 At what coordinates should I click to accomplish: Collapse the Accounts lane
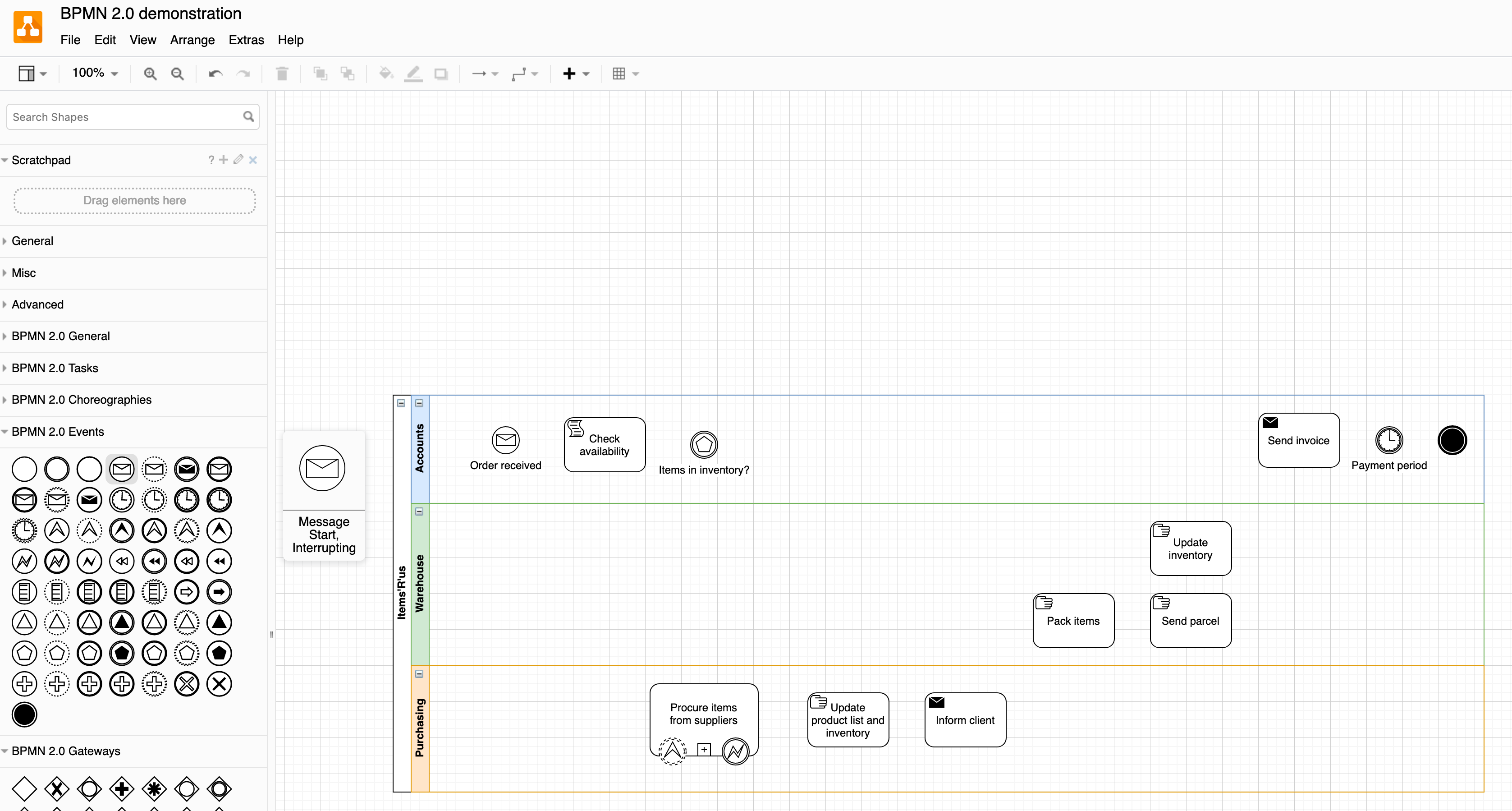(420, 403)
